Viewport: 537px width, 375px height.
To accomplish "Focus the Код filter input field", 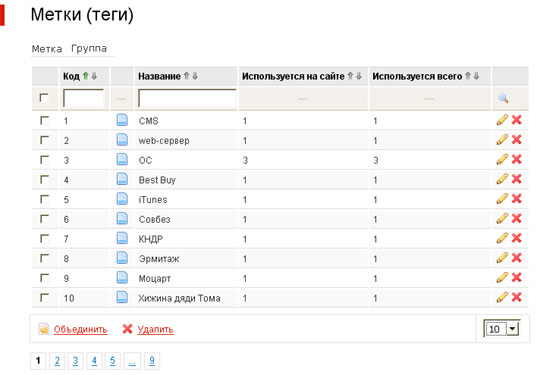I will [x=84, y=99].
